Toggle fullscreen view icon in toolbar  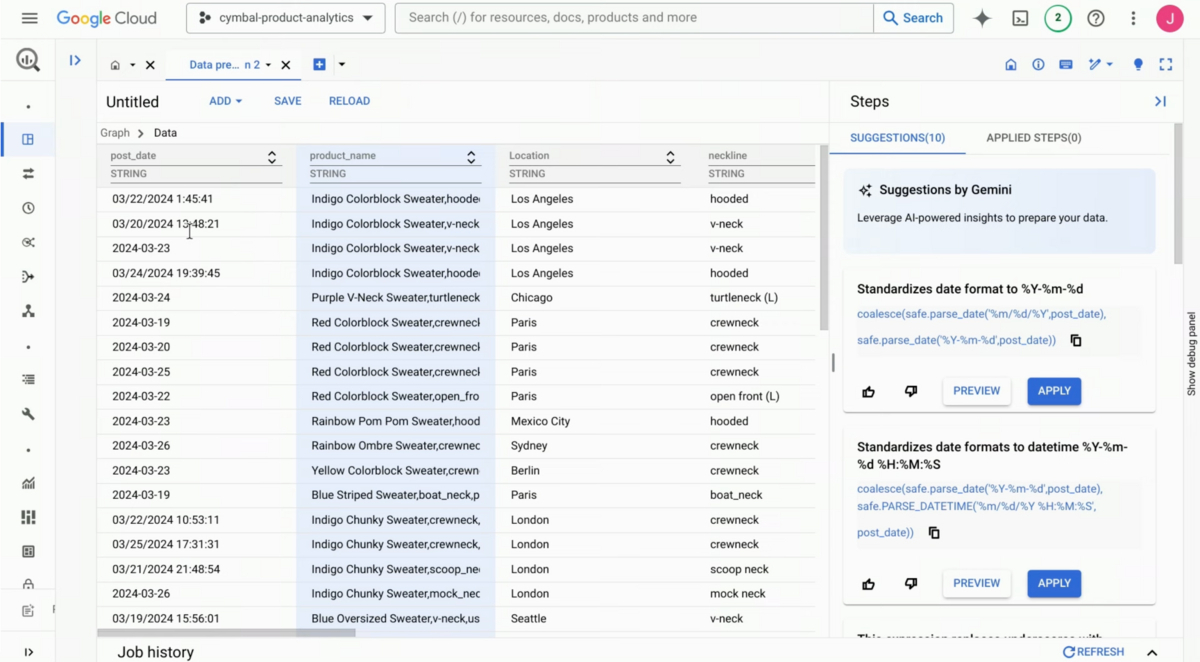click(x=1166, y=64)
